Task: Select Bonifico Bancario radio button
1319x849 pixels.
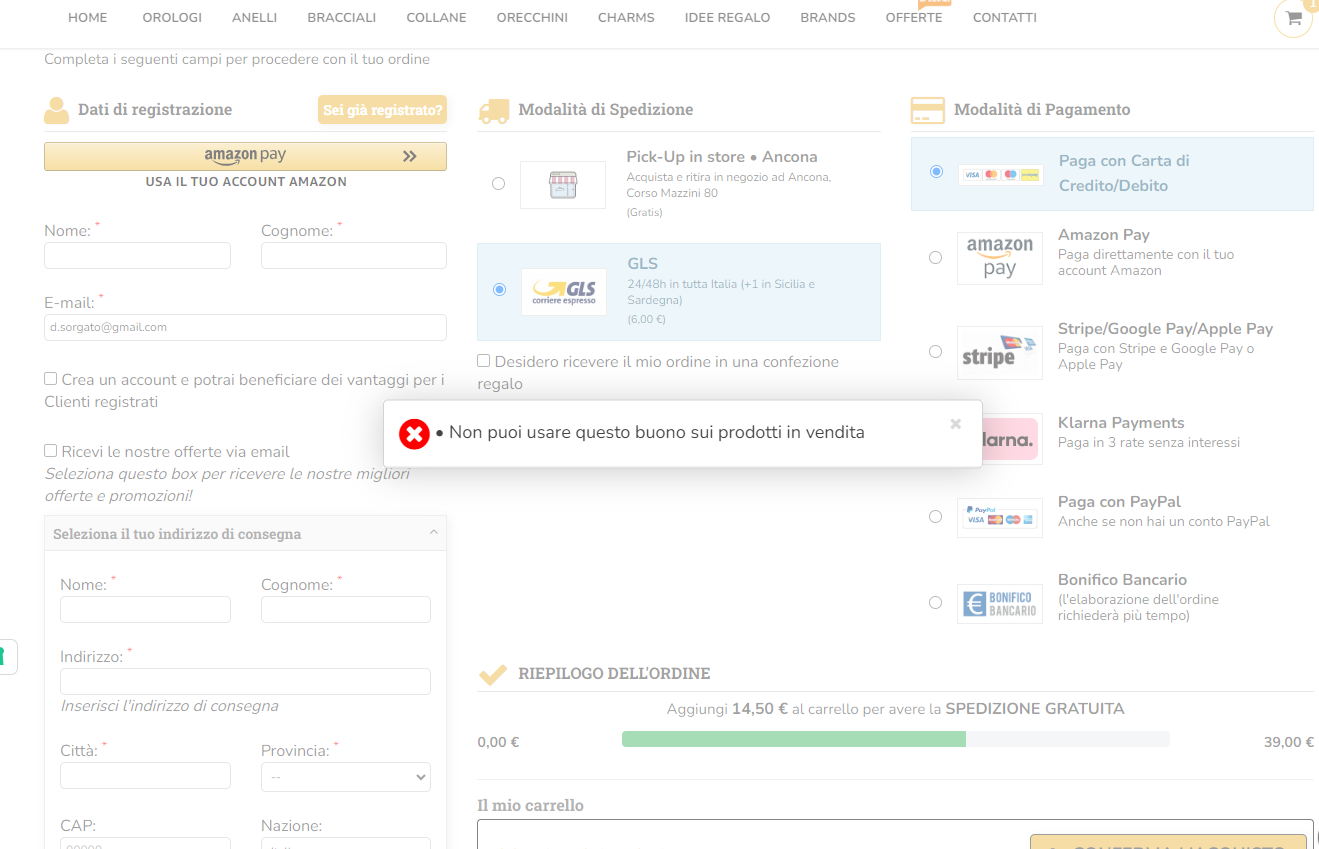Action: (x=935, y=603)
